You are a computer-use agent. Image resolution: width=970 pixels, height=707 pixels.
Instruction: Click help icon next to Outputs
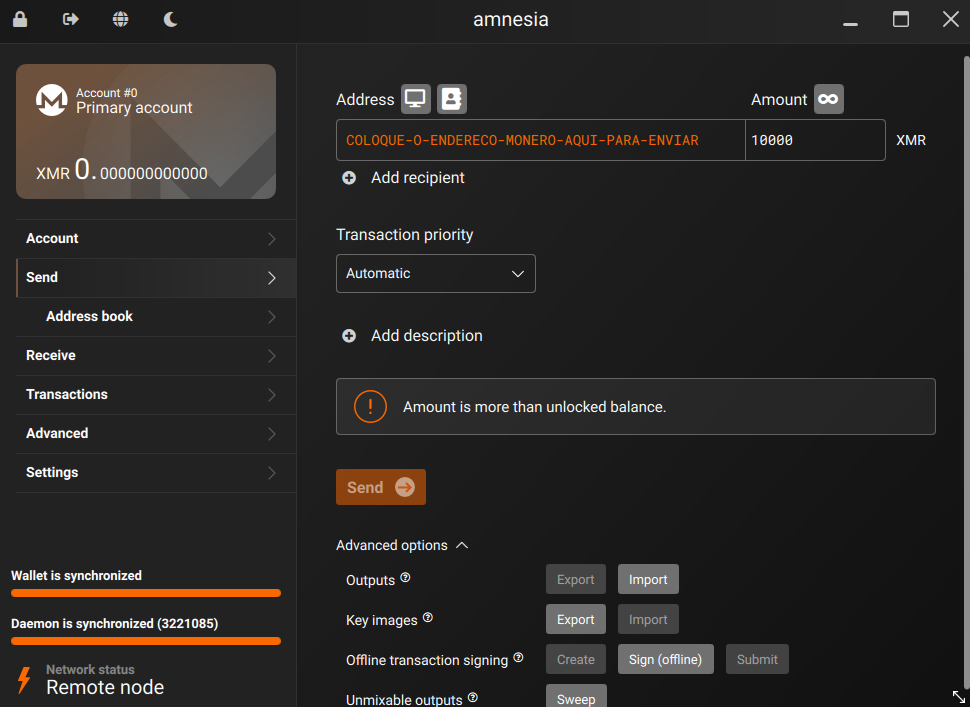coord(405,577)
